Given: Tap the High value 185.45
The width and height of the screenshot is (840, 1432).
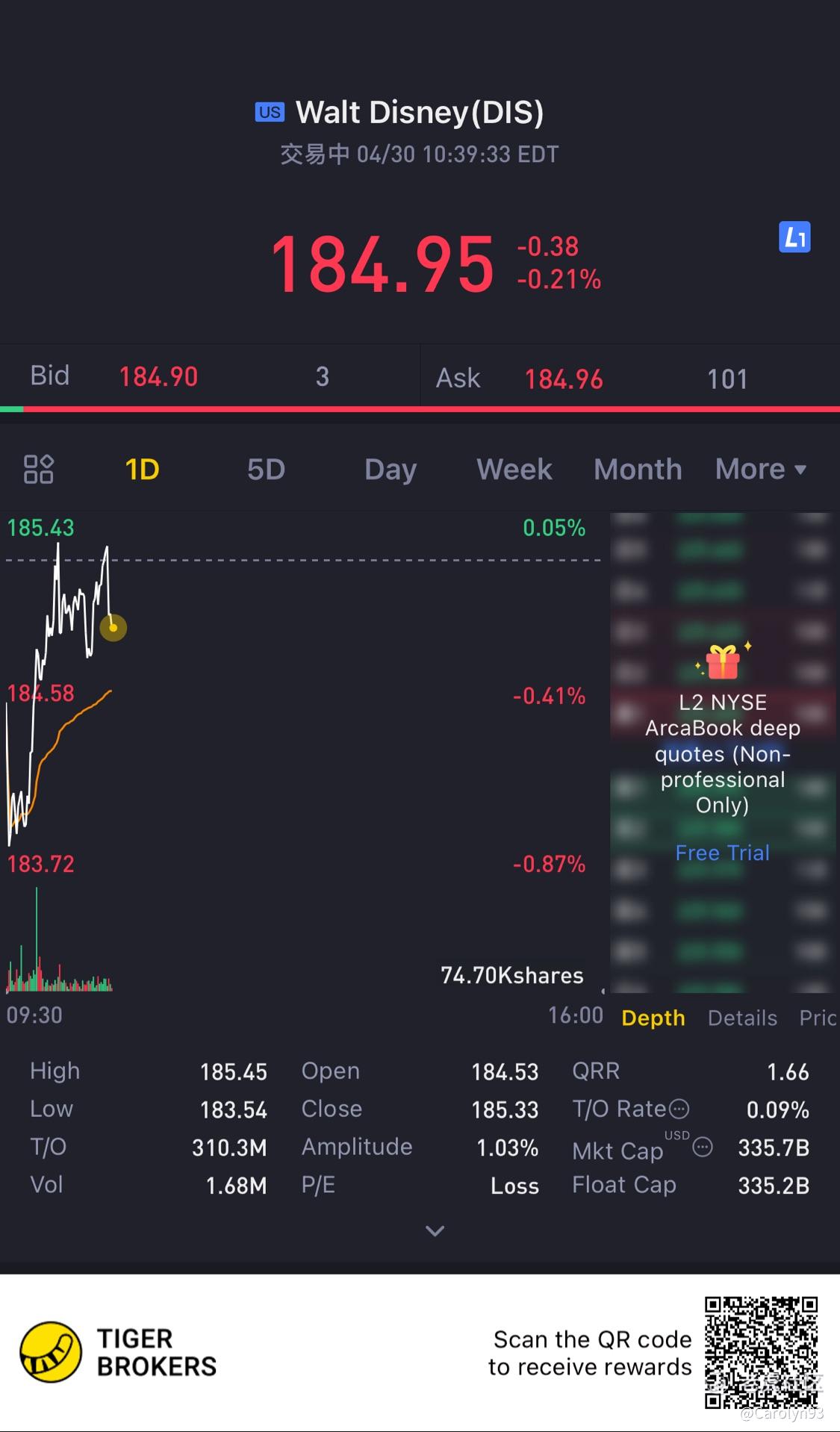Looking at the screenshot, I should [233, 1071].
